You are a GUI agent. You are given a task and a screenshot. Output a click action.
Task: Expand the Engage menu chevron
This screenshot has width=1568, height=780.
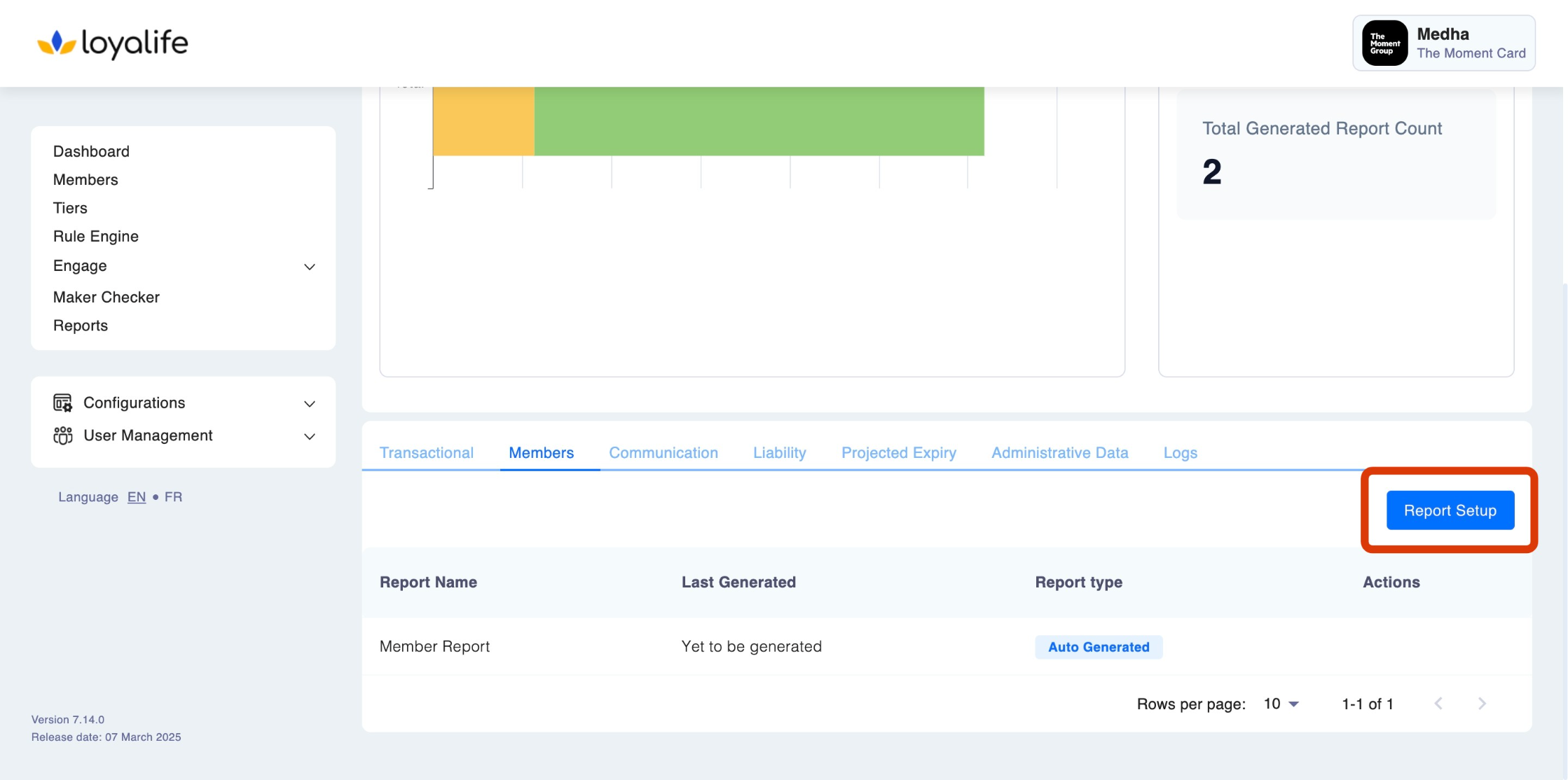pos(309,267)
